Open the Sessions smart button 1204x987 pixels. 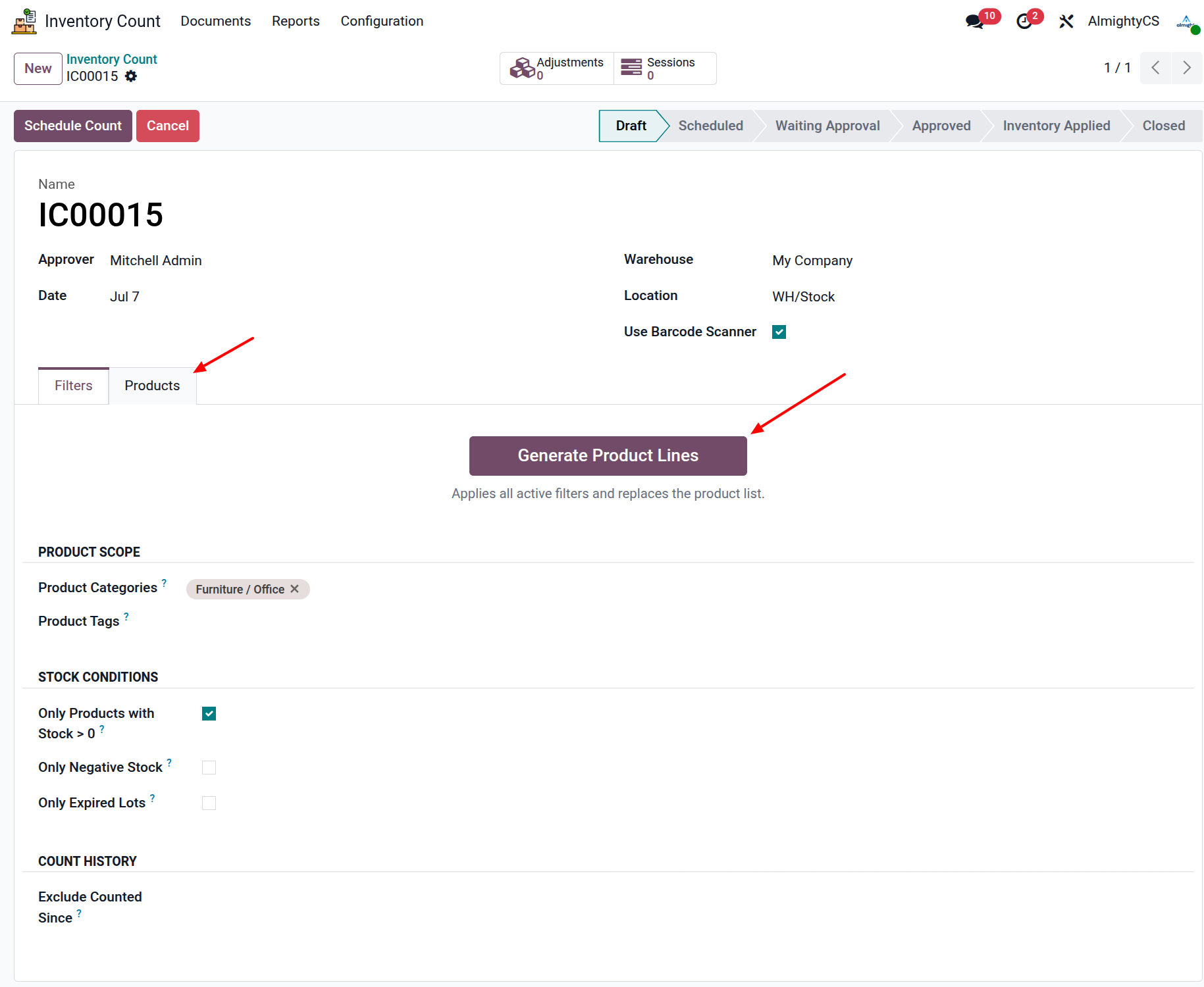[665, 68]
